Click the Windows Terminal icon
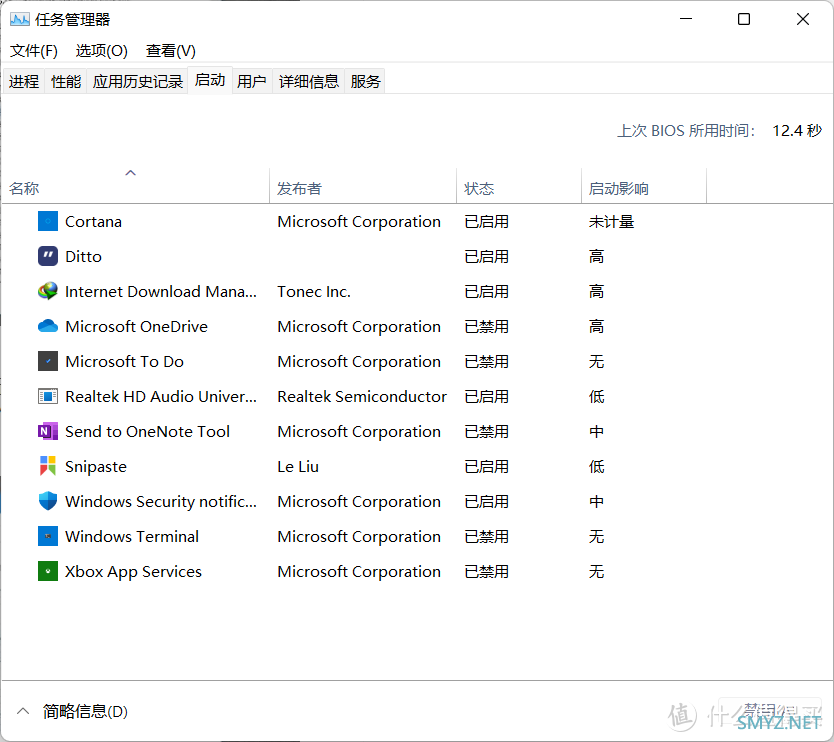 click(x=48, y=536)
